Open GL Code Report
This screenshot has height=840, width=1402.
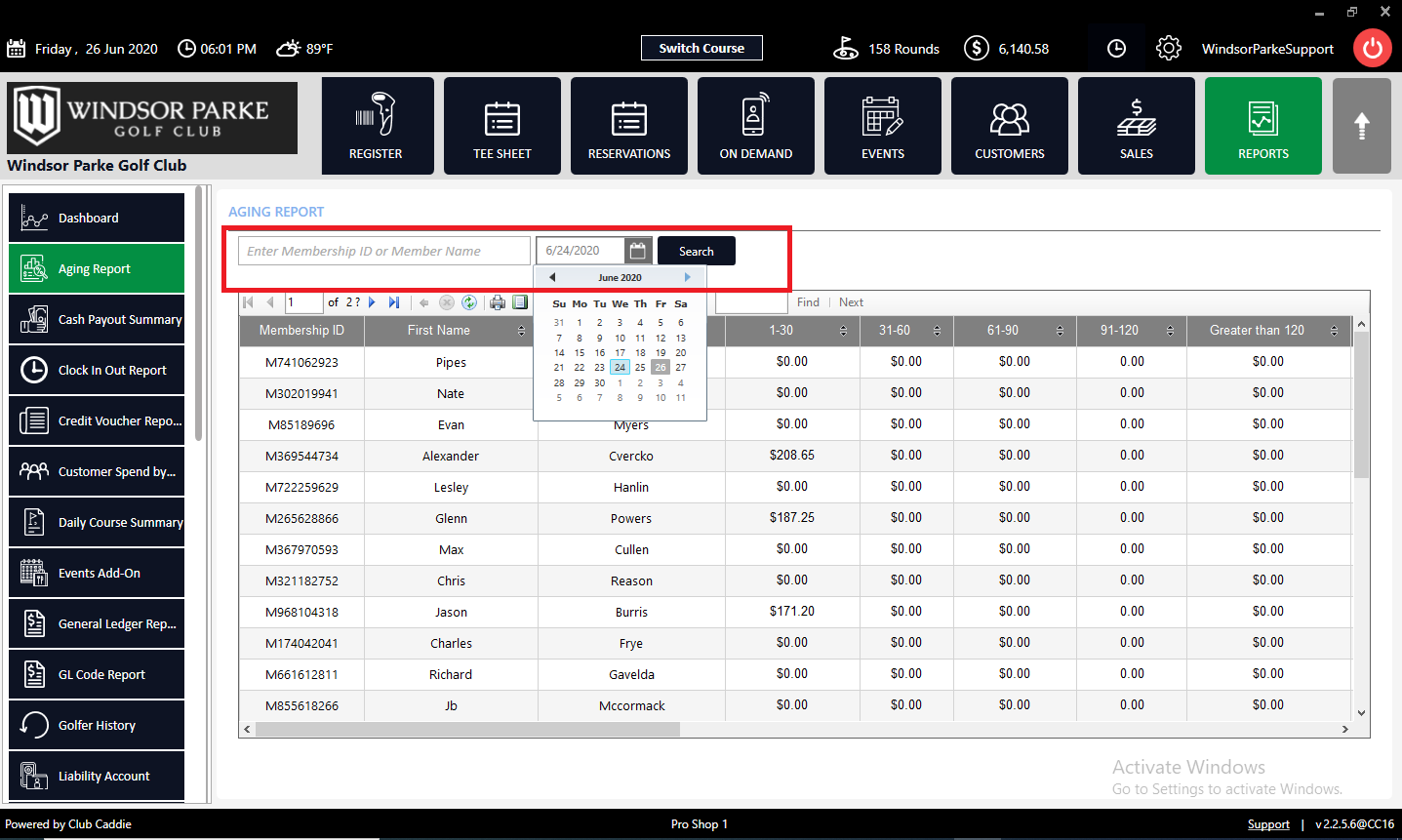pos(97,674)
